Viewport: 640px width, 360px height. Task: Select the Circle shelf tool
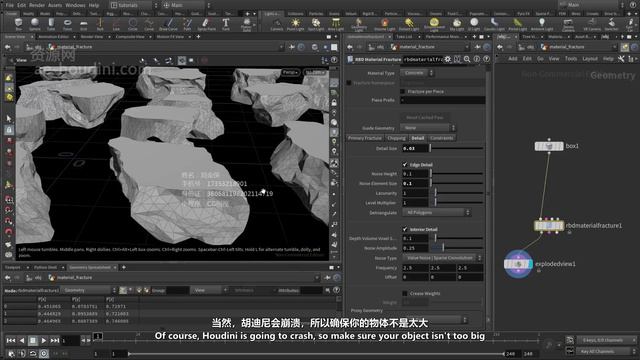pyautogui.click(x=133, y=24)
